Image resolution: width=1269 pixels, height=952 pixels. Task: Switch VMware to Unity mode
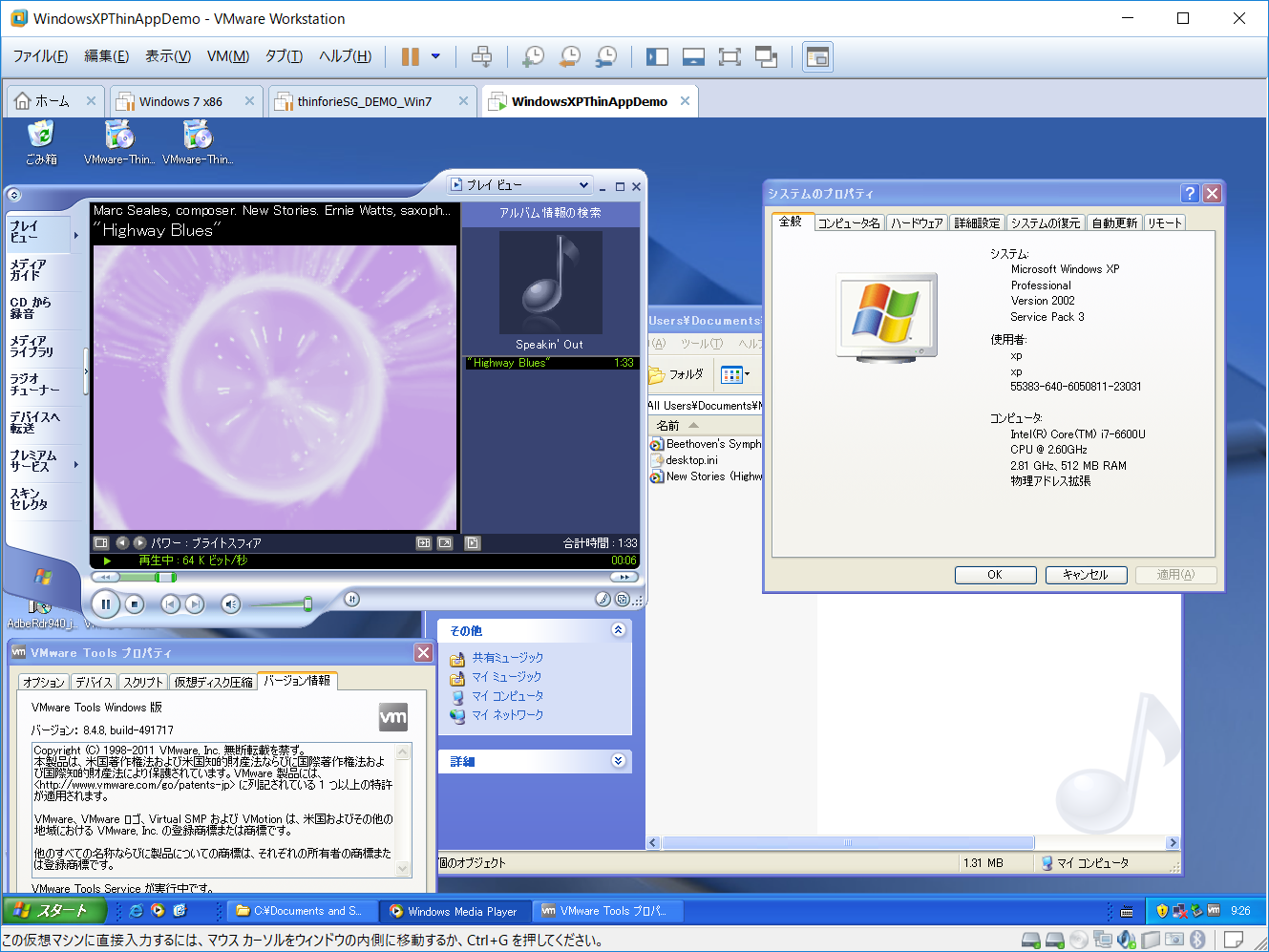click(x=767, y=56)
